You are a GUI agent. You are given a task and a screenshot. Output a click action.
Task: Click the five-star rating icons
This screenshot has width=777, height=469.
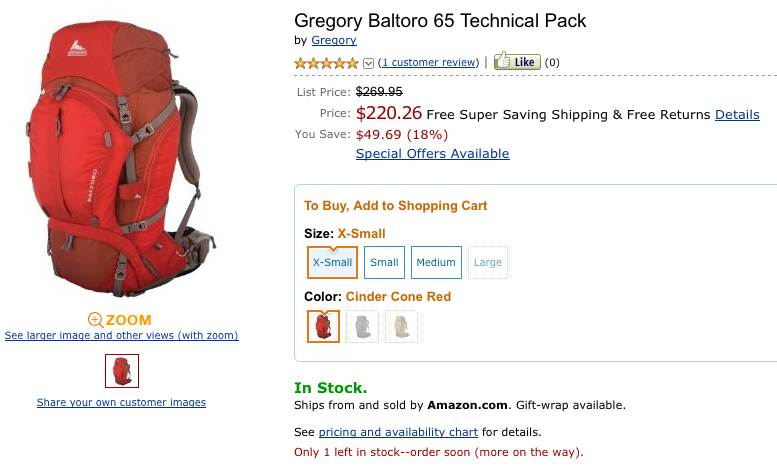pyautogui.click(x=326, y=63)
